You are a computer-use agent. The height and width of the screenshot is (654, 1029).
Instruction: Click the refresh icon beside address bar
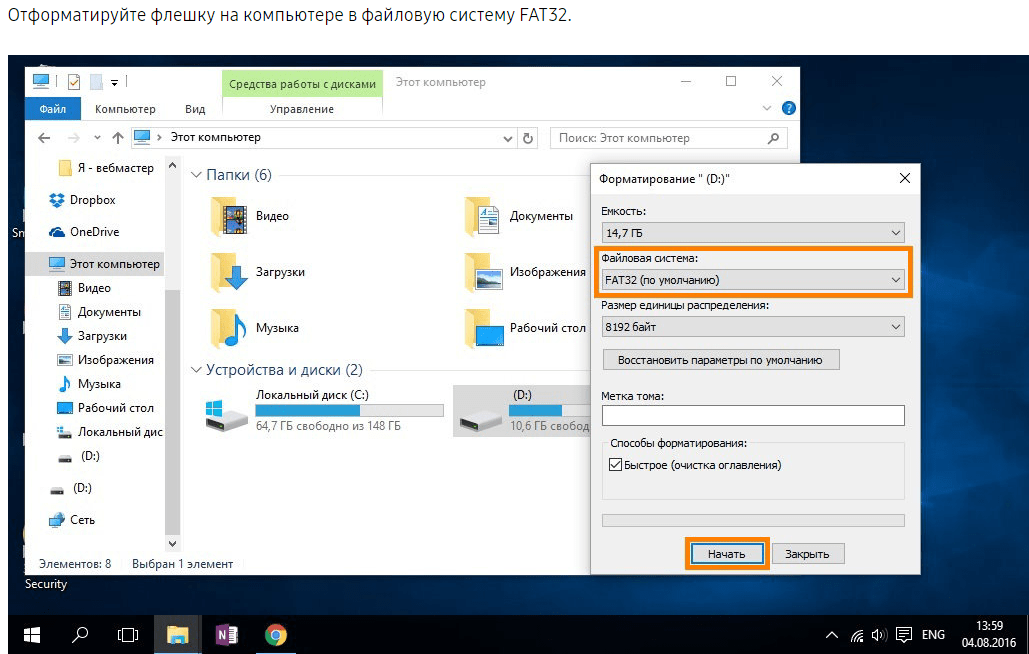pos(529,138)
